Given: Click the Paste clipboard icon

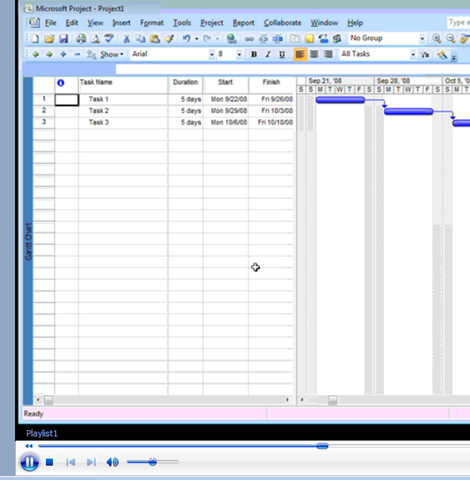Looking at the screenshot, I should coord(155,39).
